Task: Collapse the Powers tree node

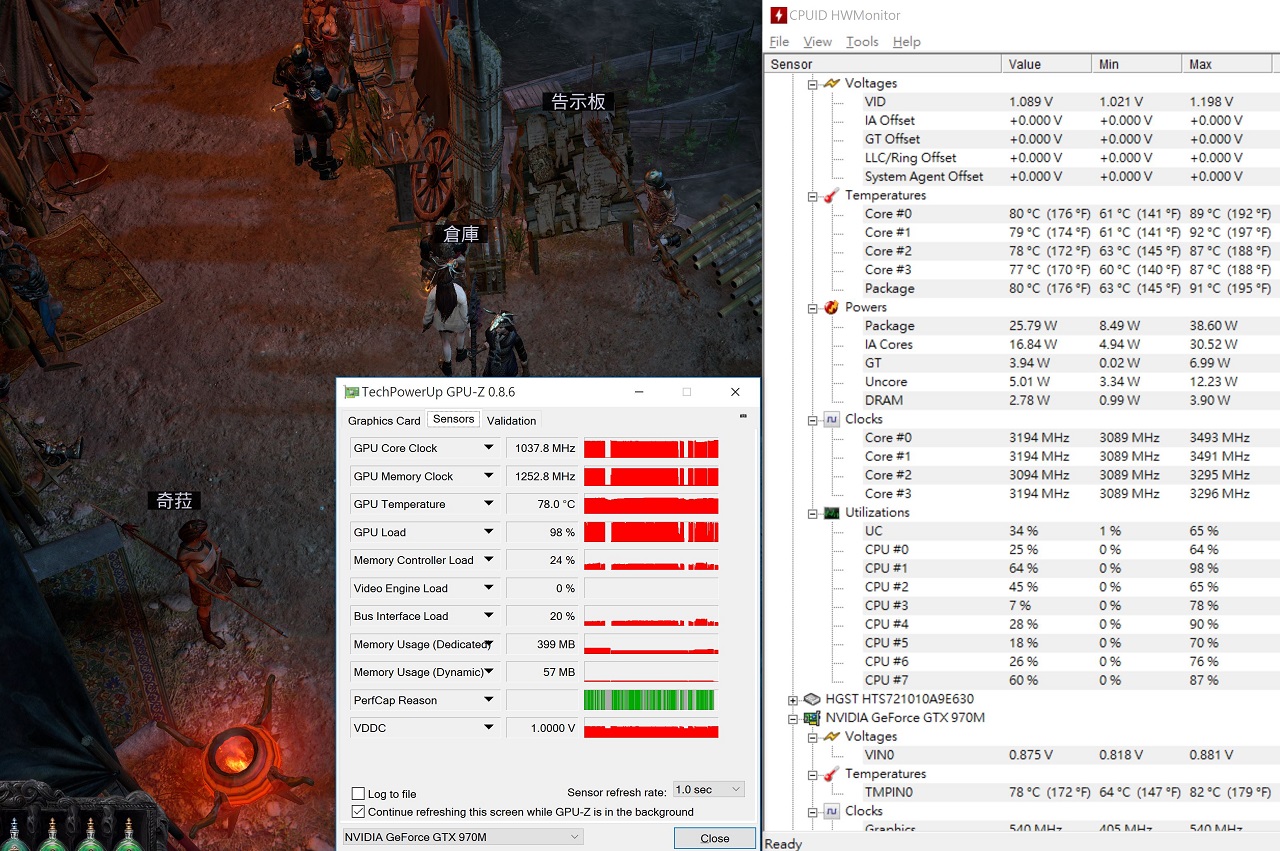Action: pyautogui.click(x=813, y=308)
